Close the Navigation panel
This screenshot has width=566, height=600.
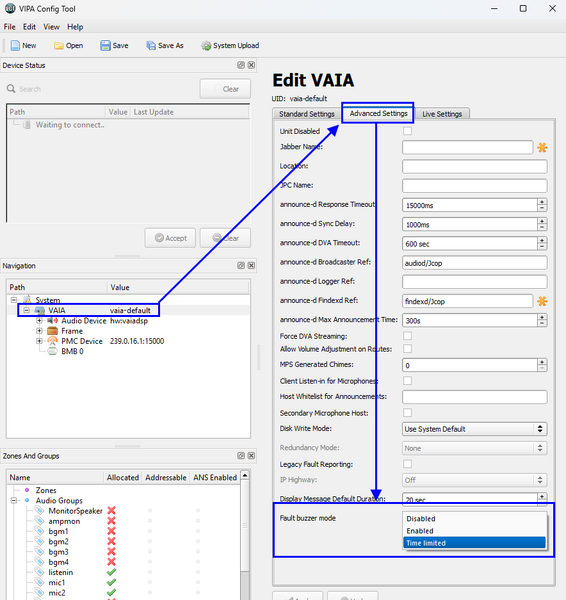(251, 266)
